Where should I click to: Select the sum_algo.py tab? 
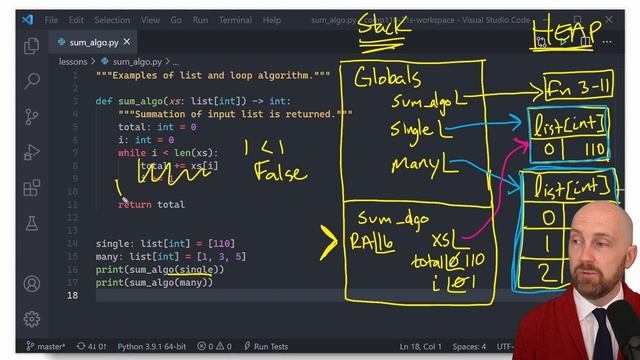point(93,42)
